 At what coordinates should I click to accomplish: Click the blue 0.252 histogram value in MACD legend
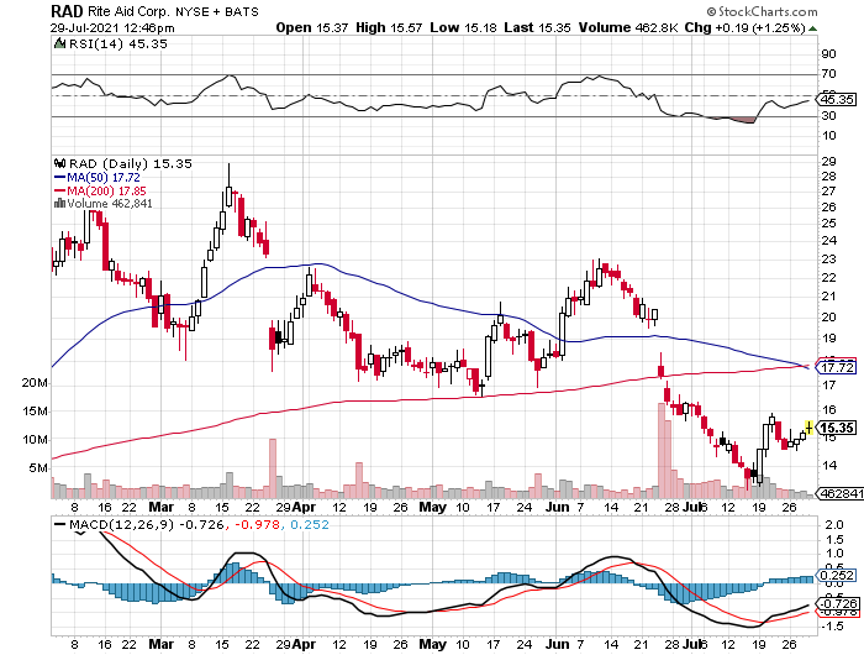310,524
